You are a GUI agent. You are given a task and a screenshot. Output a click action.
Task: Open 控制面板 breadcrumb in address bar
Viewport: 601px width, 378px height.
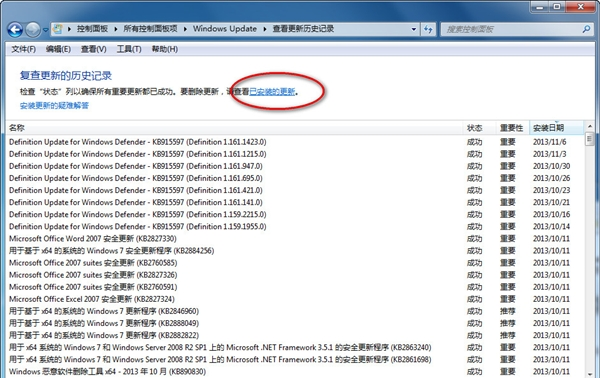[92, 29]
